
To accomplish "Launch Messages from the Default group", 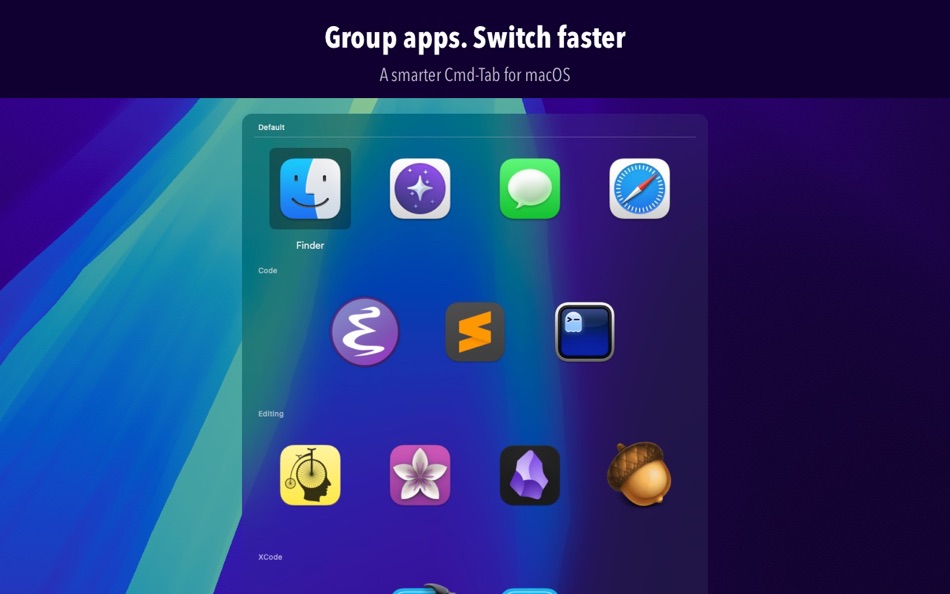I will pyautogui.click(x=529, y=188).
